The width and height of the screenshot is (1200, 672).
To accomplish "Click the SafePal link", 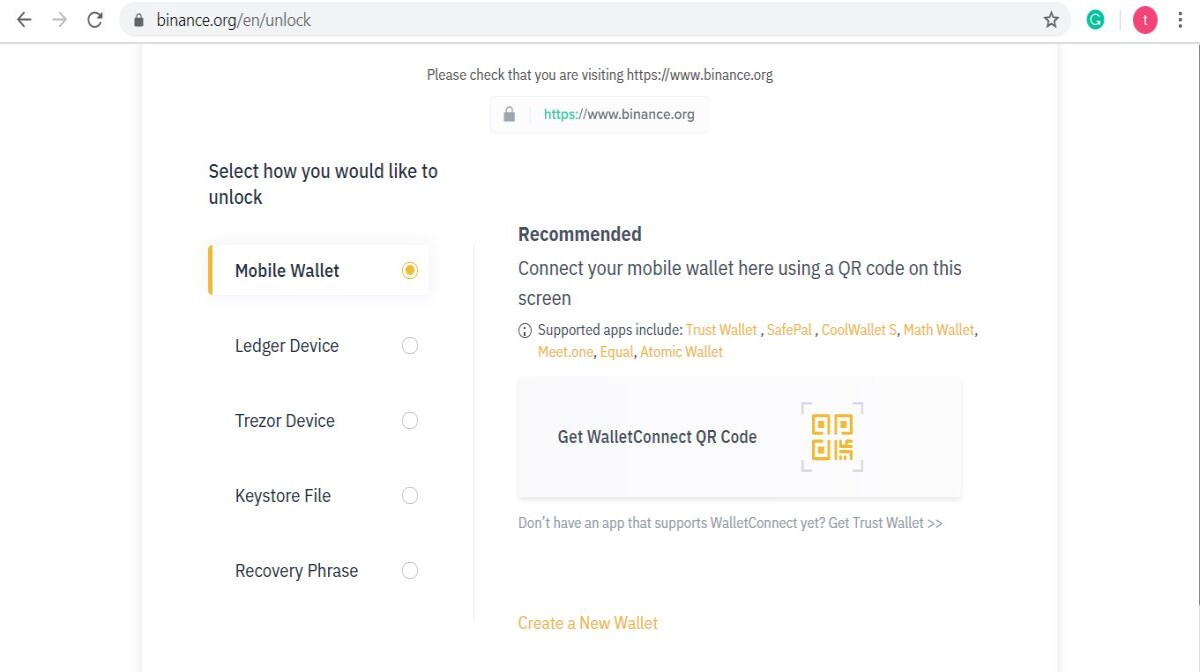I will coord(790,330).
